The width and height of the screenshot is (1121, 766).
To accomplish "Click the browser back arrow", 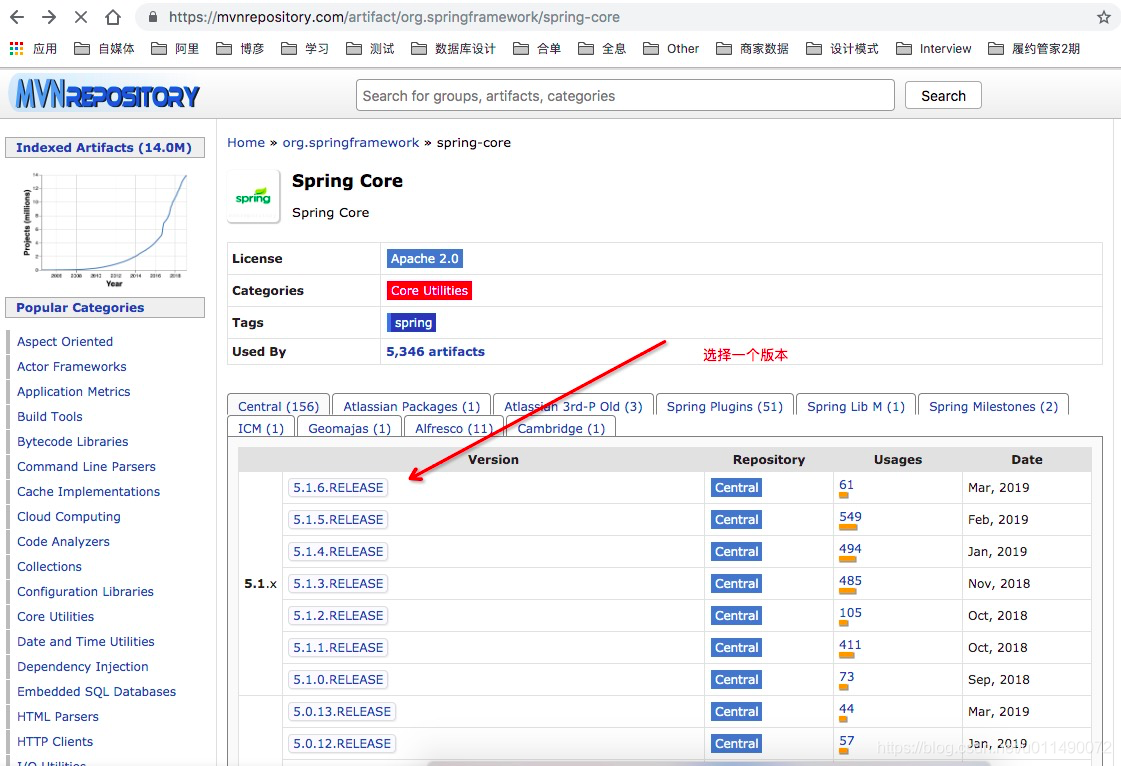I will pyautogui.click(x=17, y=17).
